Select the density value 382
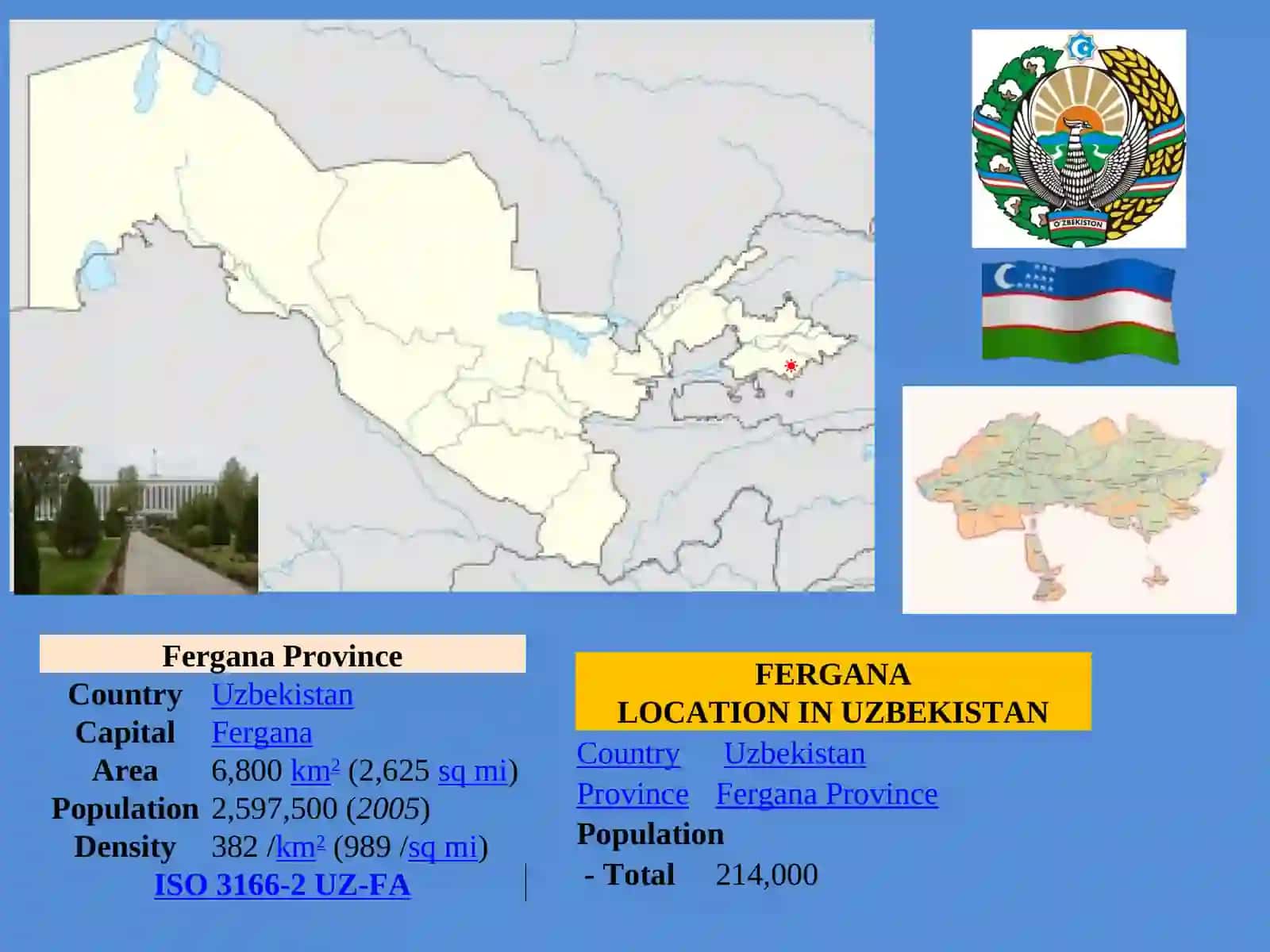The image size is (1270, 952). 234,847
